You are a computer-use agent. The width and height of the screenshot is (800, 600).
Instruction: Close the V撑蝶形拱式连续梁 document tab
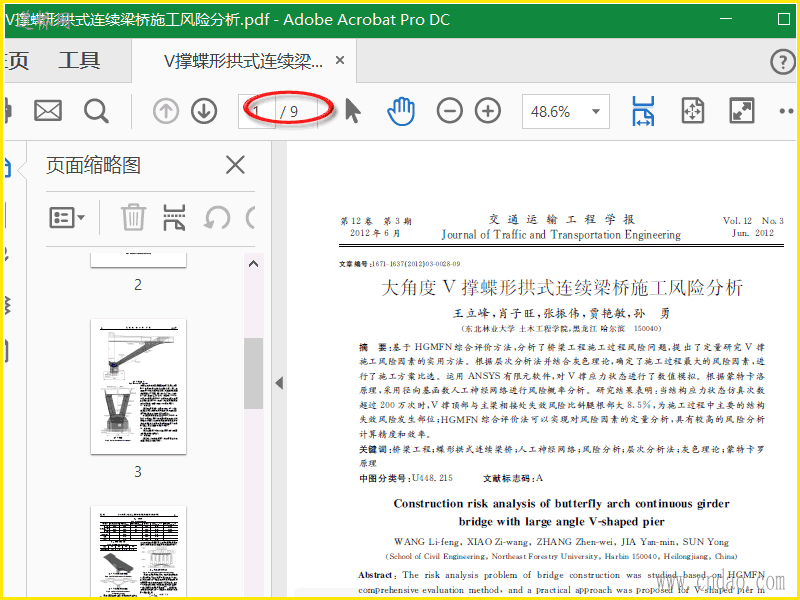(x=340, y=61)
